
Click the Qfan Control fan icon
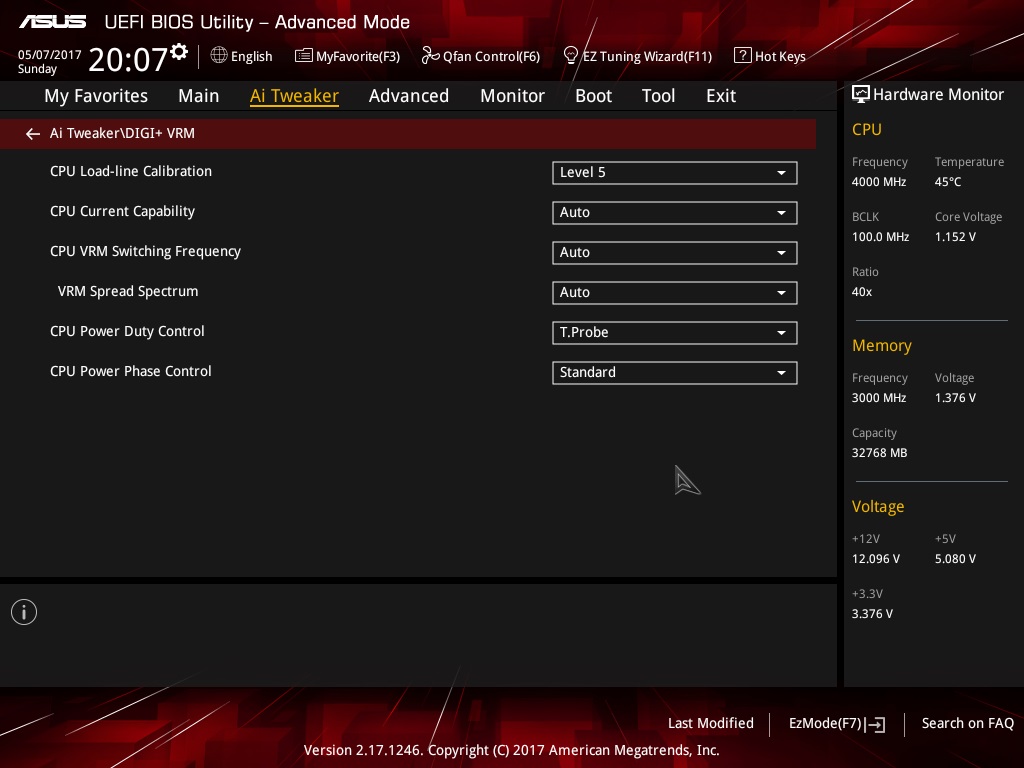click(430, 56)
